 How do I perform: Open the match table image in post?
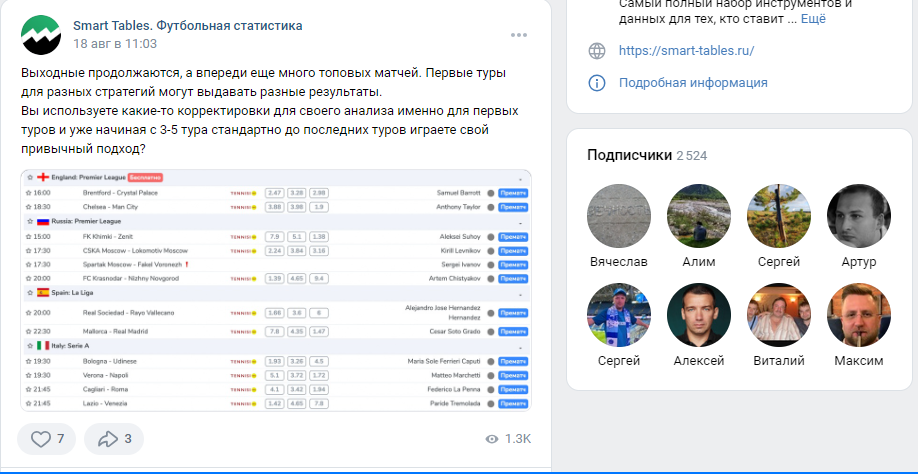pyautogui.click(x=277, y=290)
